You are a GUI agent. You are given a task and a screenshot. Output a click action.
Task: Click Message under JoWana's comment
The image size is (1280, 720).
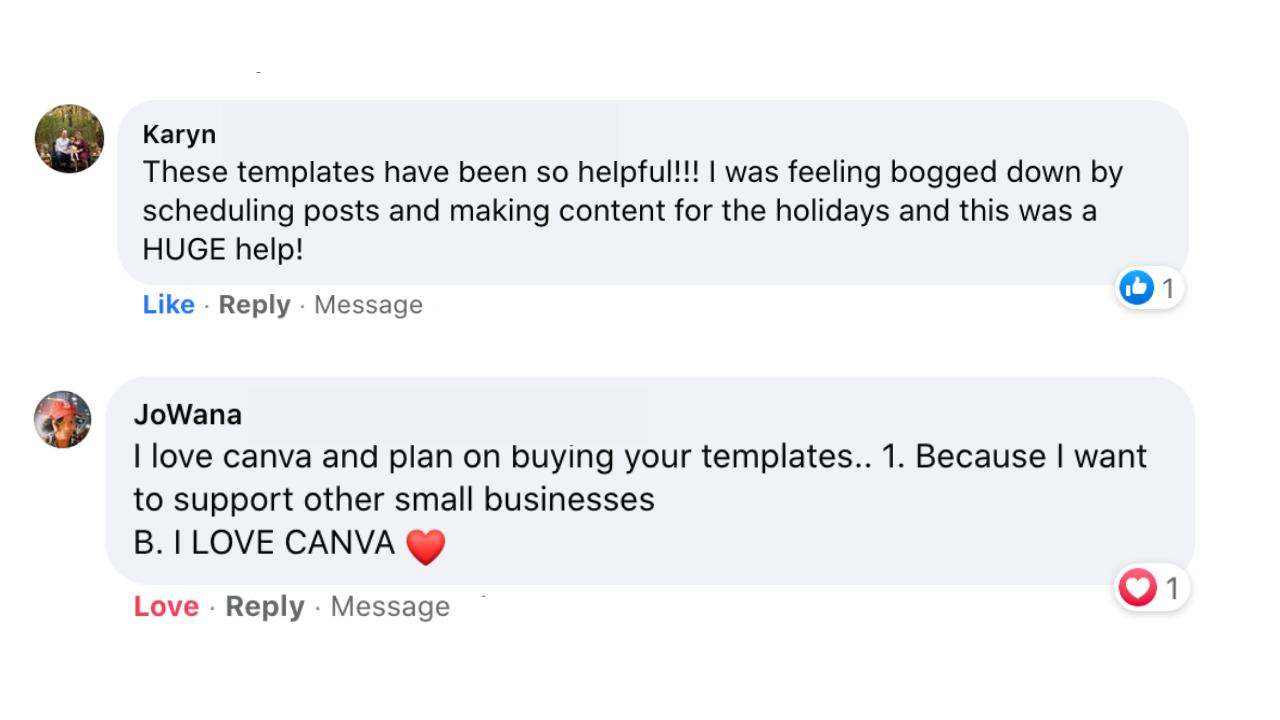pos(390,607)
